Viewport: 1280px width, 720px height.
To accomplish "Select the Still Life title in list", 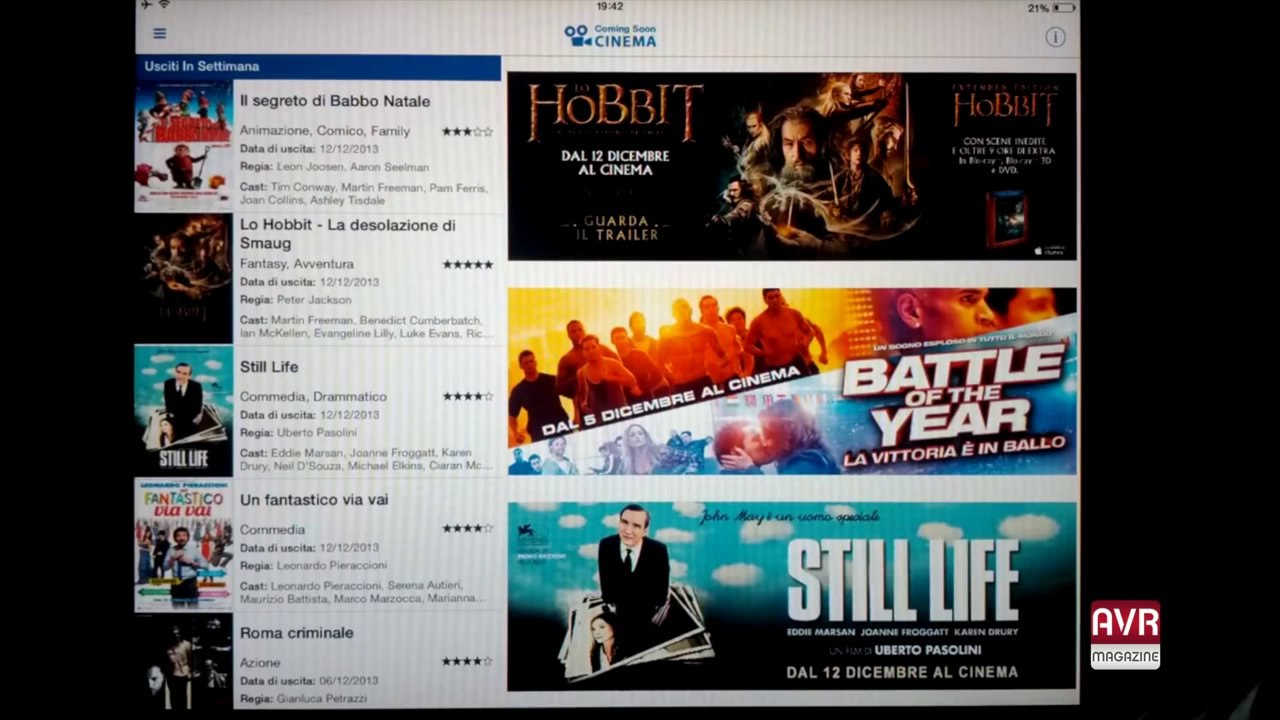I will [269, 367].
